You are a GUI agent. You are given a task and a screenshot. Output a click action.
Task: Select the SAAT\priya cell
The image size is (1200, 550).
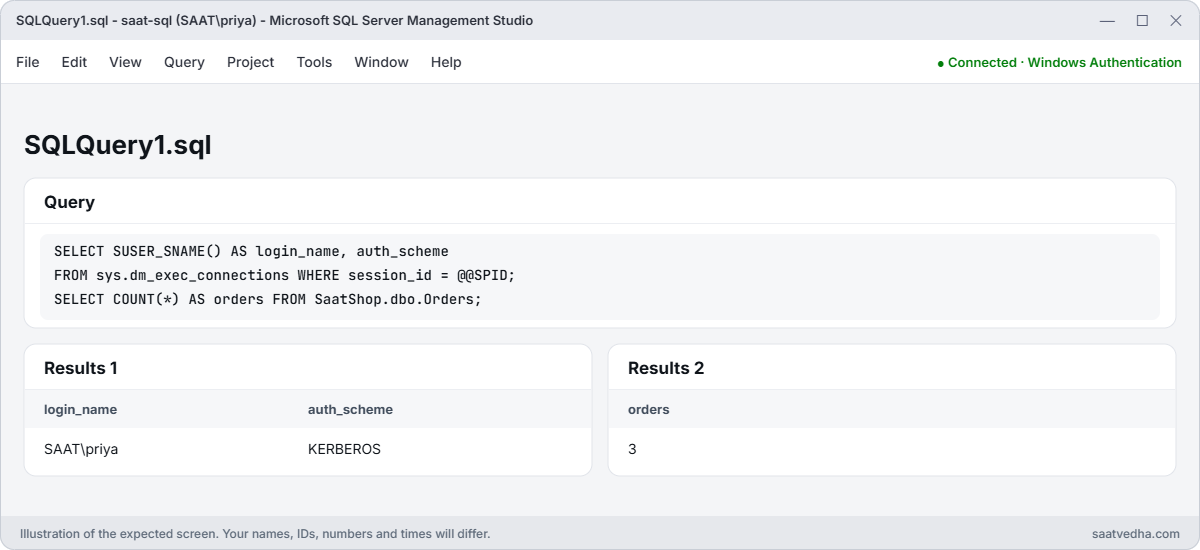click(x=81, y=449)
